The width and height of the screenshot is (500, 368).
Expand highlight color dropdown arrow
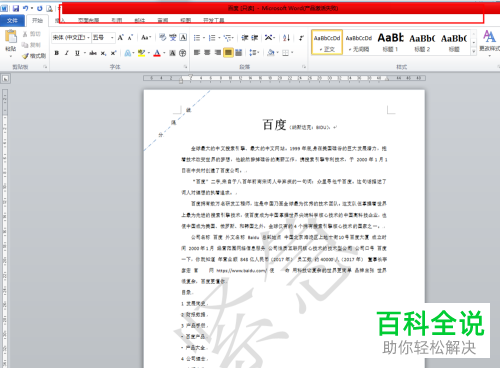pyautogui.click(x=148, y=53)
